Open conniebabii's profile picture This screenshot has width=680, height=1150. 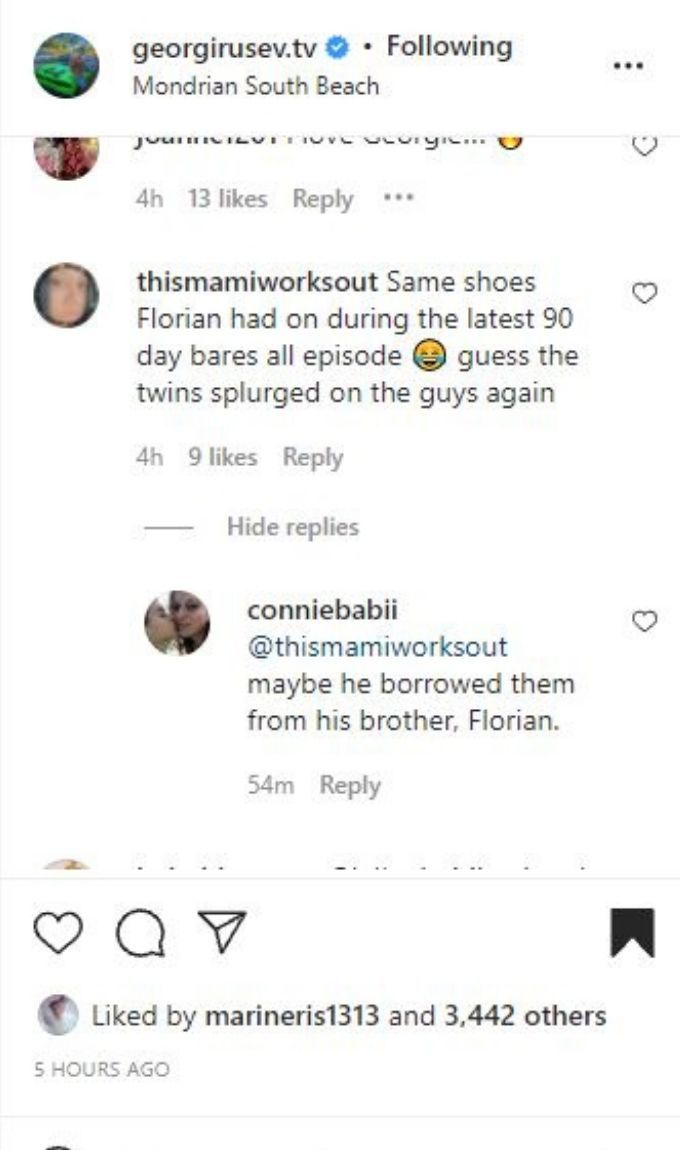pyautogui.click(x=177, y=623)
